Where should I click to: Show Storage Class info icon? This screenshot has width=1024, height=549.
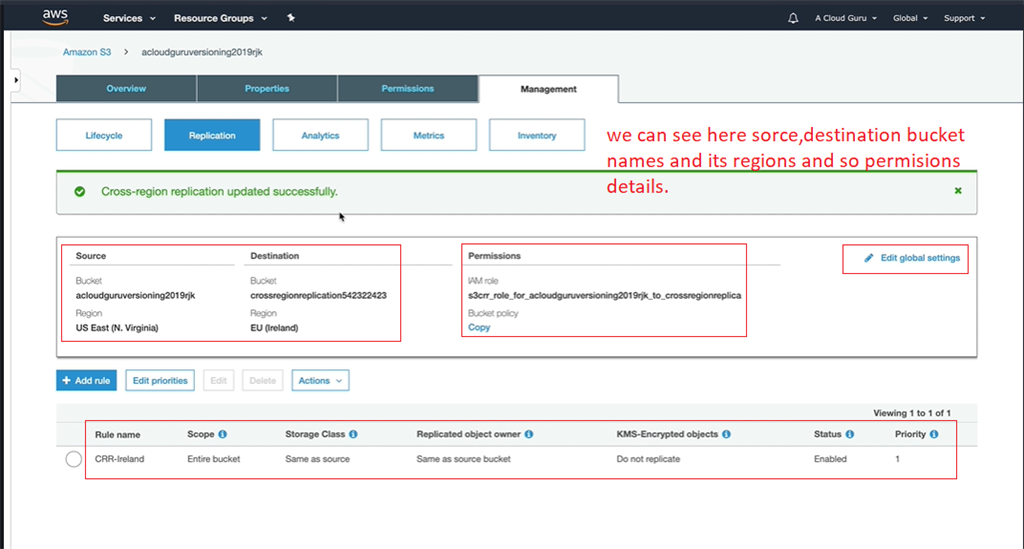point(353,434)
